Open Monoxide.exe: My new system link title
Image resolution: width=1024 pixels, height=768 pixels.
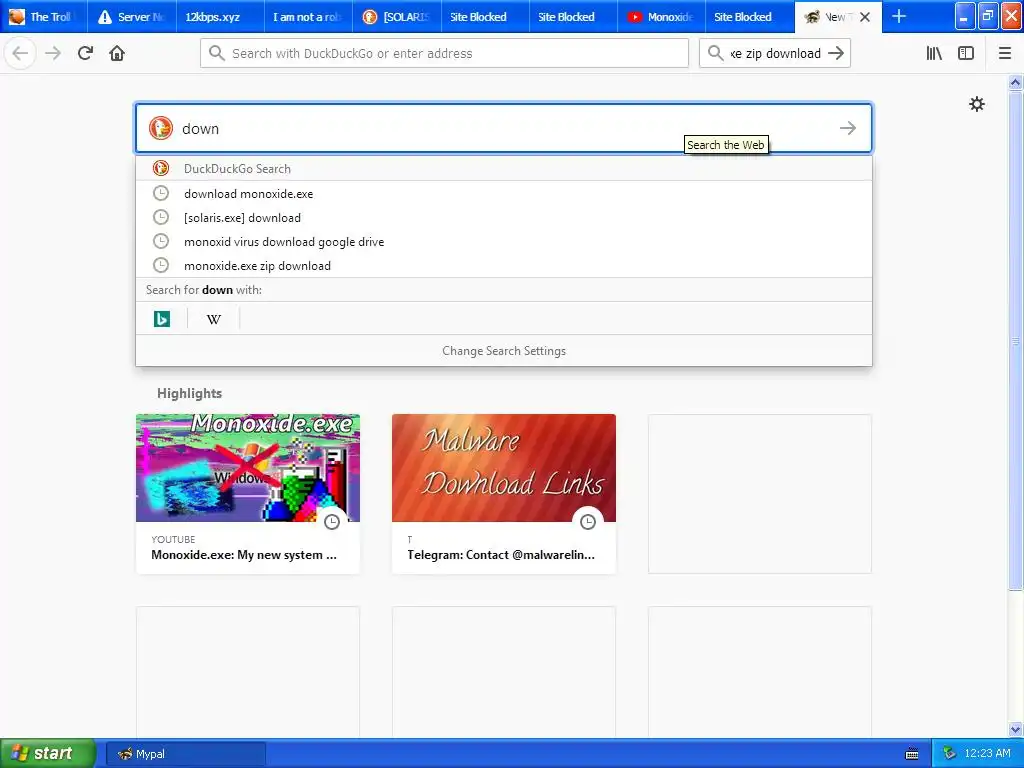point(244,555)
